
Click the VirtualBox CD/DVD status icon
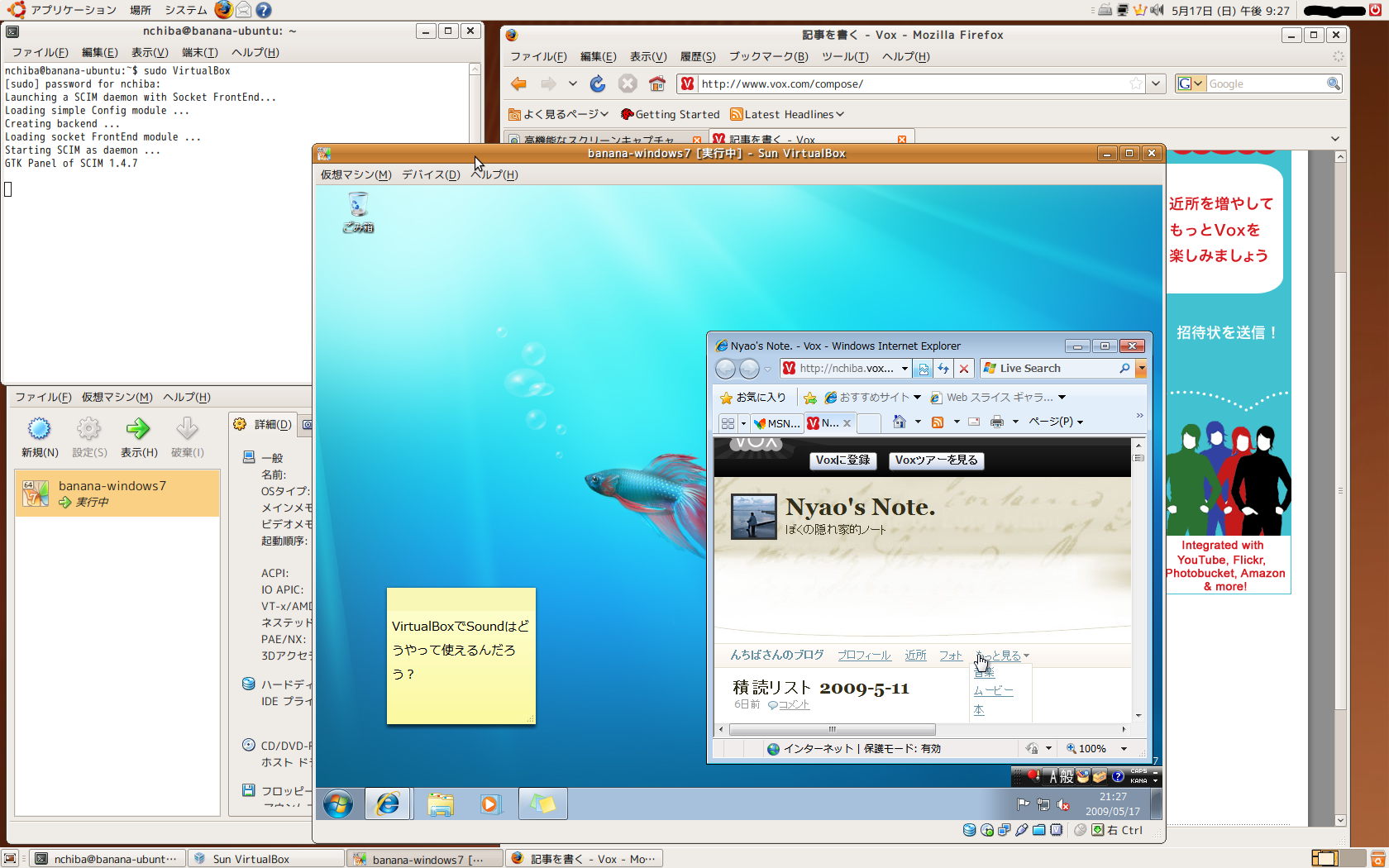click(x=987, y=830)
